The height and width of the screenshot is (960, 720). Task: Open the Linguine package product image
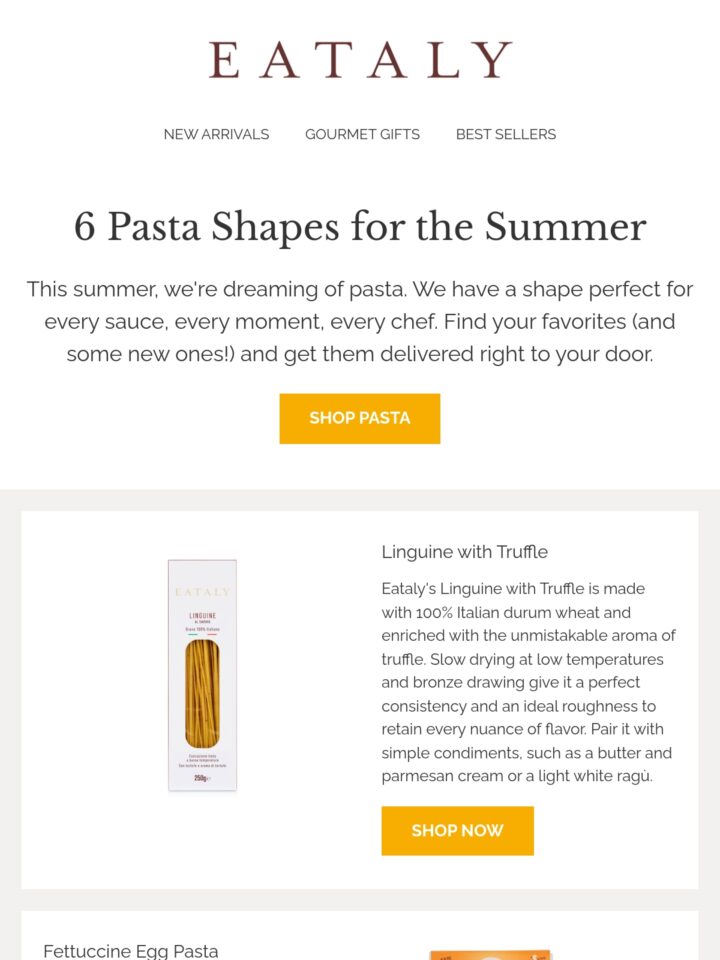[x=203, y=675]
